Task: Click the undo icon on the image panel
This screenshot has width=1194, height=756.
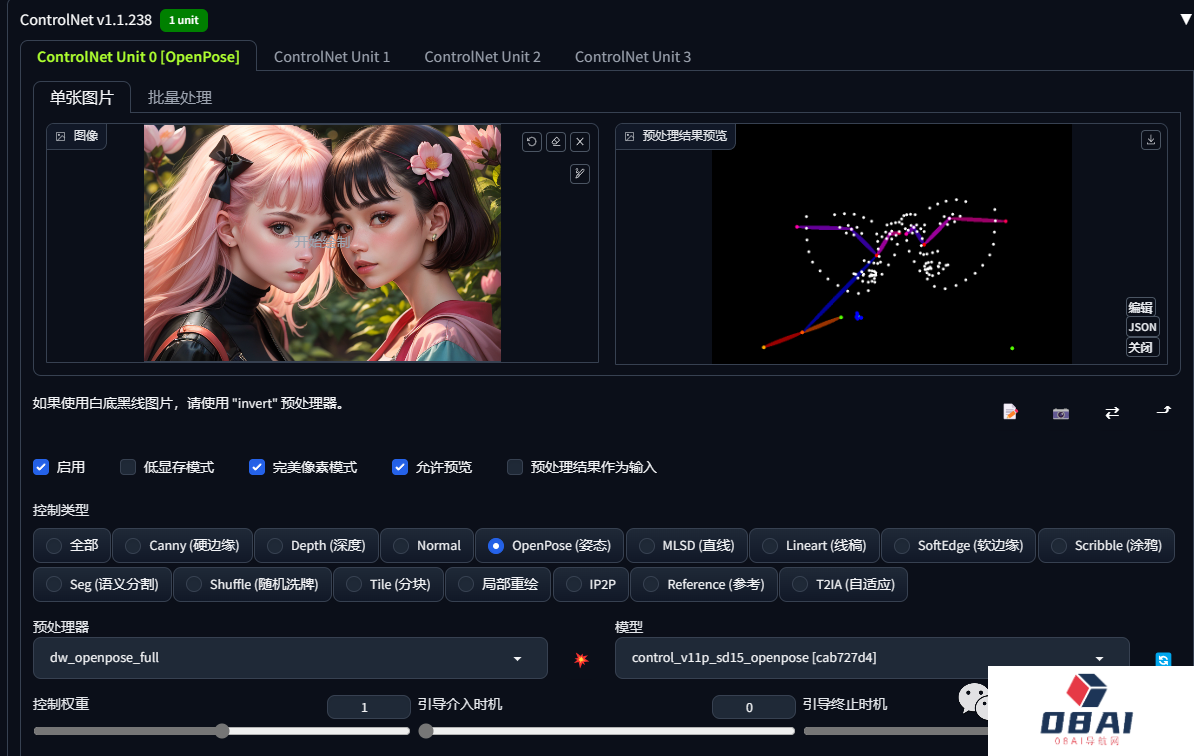Action: tap(532, 142)
